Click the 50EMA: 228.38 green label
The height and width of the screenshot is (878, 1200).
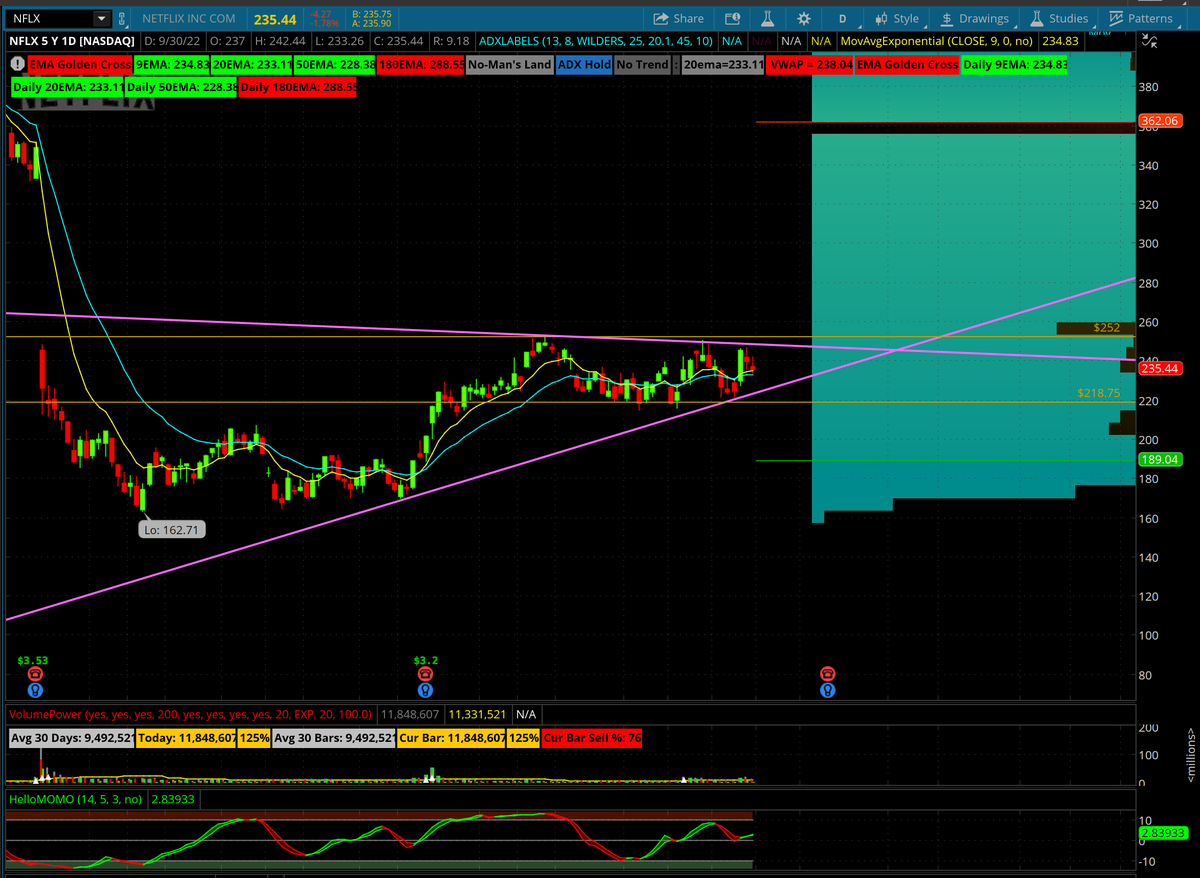335,64
